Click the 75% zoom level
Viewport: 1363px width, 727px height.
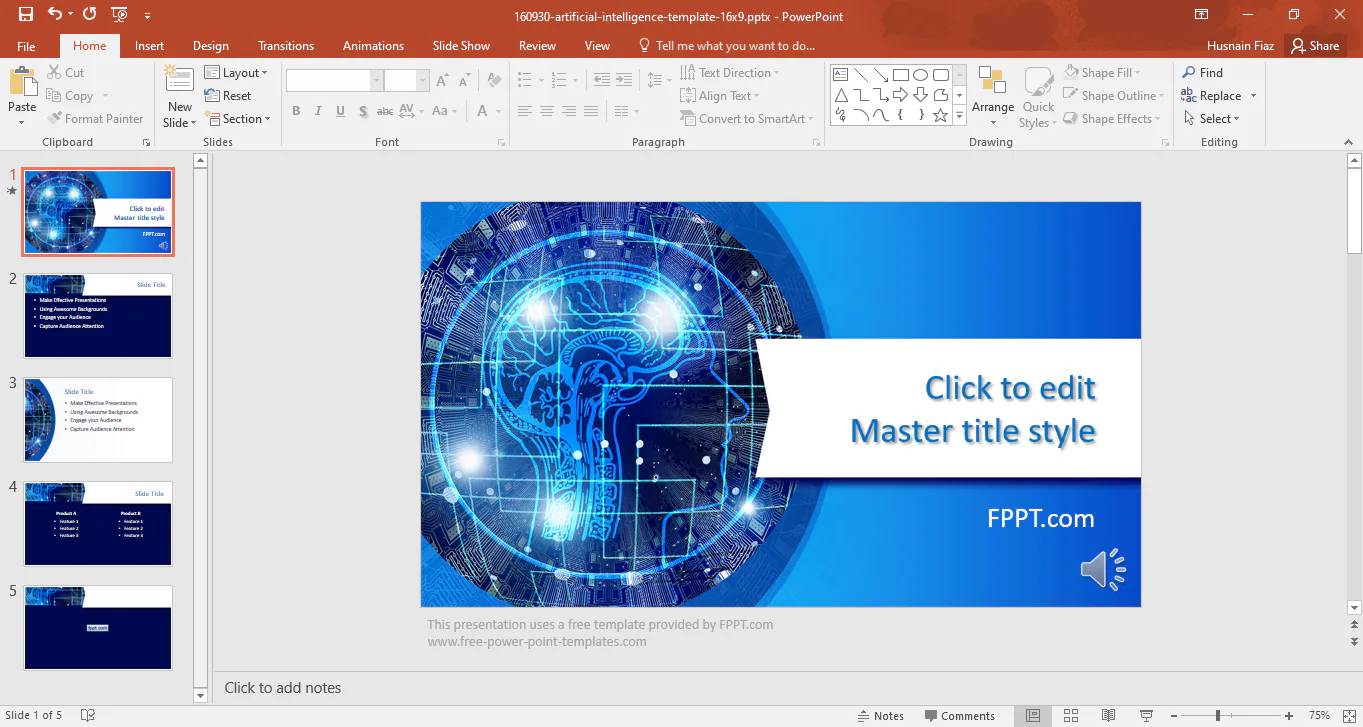tap(1319, 715)
